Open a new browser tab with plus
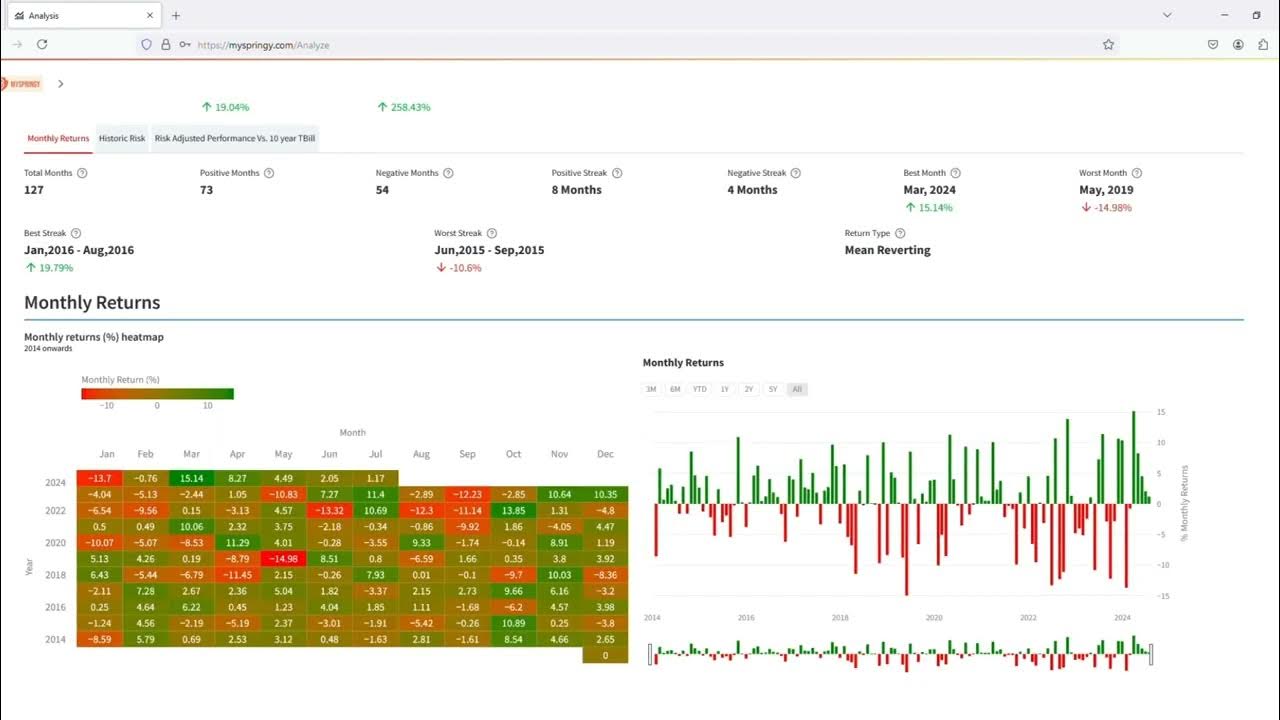Image resolution: width=1280 pixels, height=720 pixels. pos(176,16)
